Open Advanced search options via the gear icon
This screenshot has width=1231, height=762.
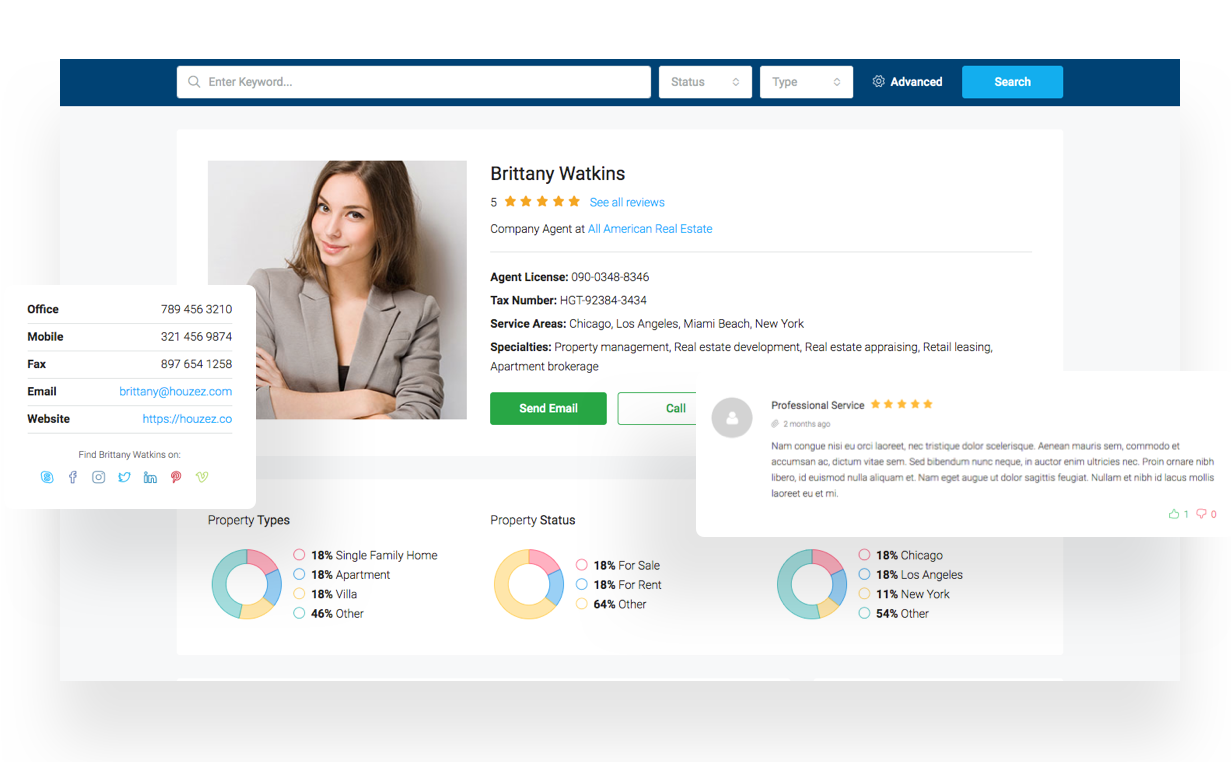point(878,81)
